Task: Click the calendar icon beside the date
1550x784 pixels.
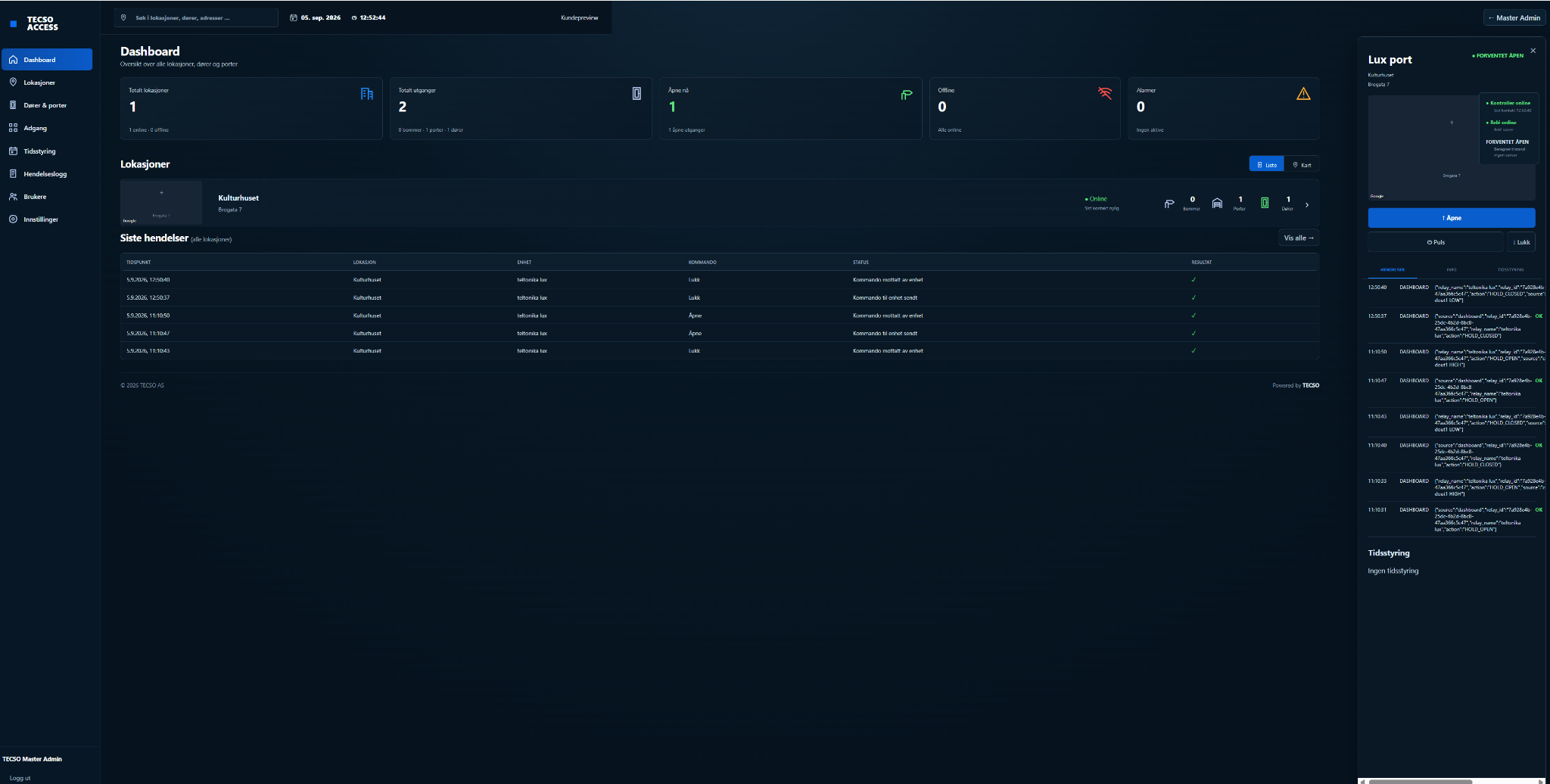Action: [x=294, y=17]
